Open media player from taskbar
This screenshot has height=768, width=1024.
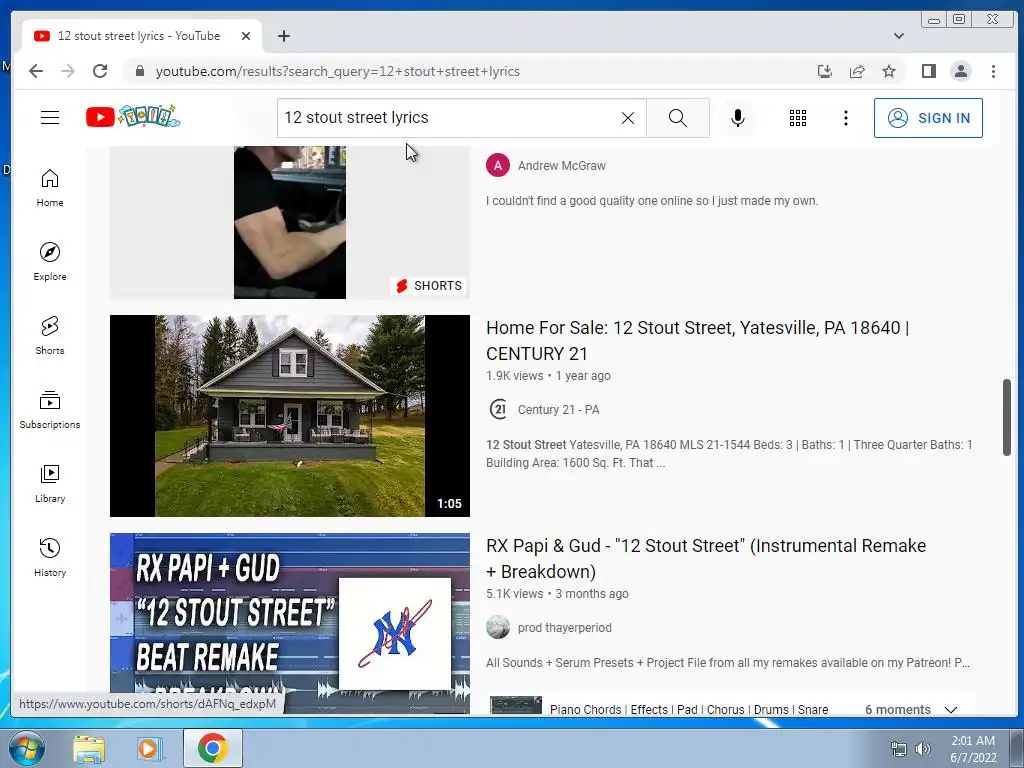coord(148,748)
